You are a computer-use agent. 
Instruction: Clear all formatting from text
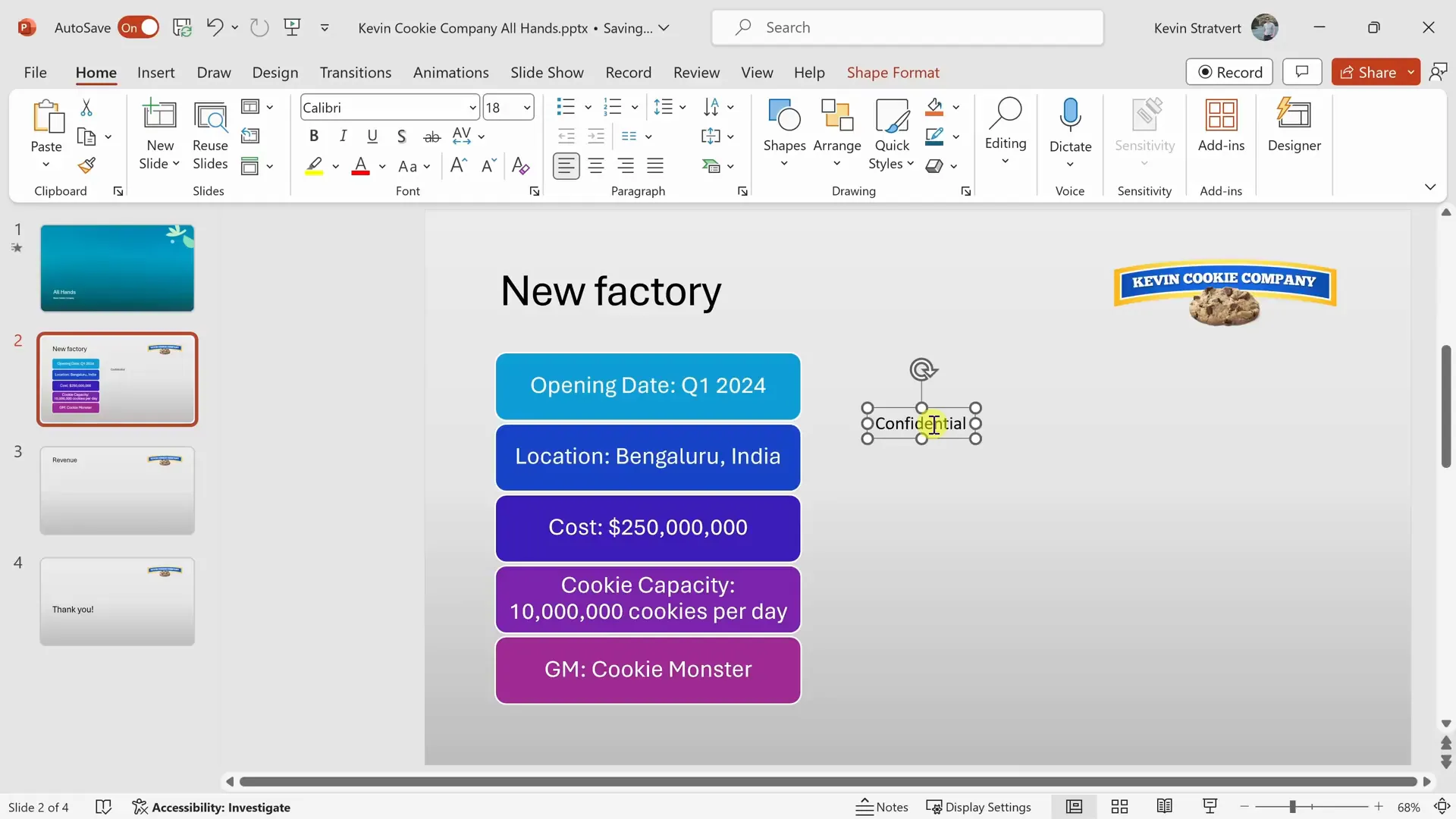tap(520, 165)
